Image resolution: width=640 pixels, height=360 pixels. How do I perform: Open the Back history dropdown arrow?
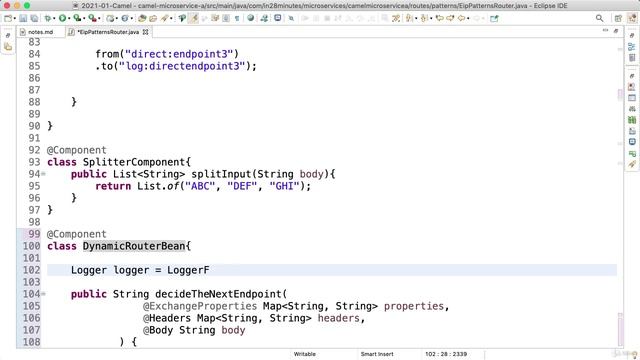tap(468, 18)
